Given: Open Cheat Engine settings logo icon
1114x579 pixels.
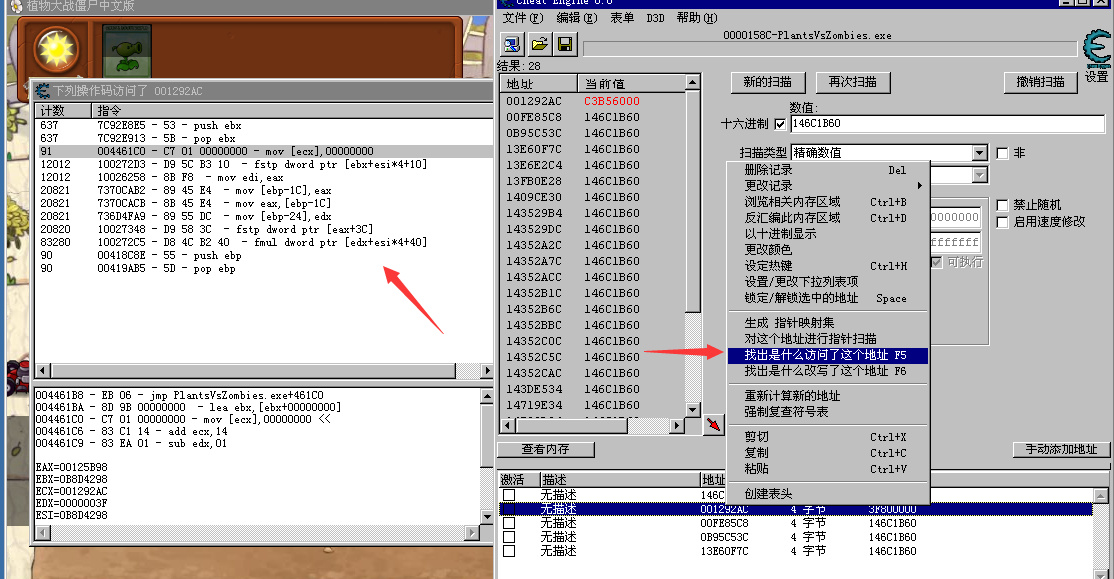Looking at the screenshot, I should [x=1096, y=50].
